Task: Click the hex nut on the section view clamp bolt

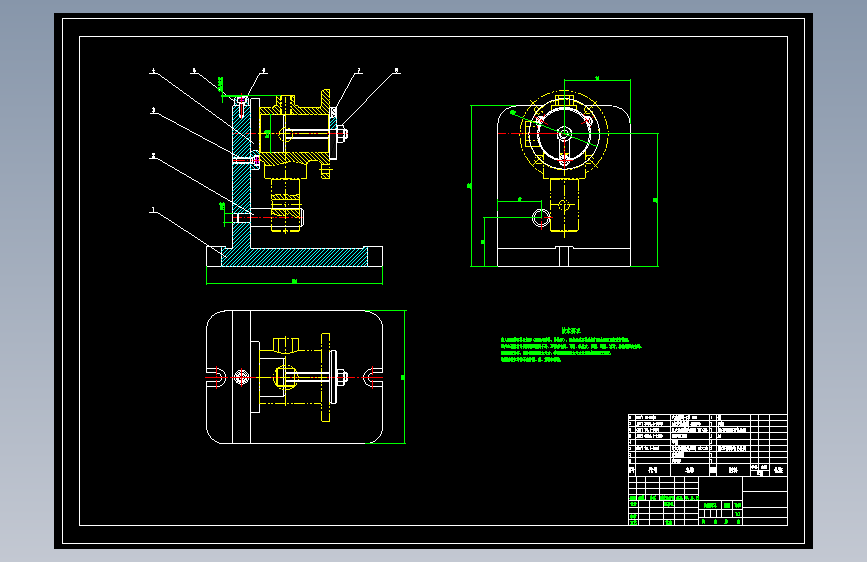Action: 341,133
